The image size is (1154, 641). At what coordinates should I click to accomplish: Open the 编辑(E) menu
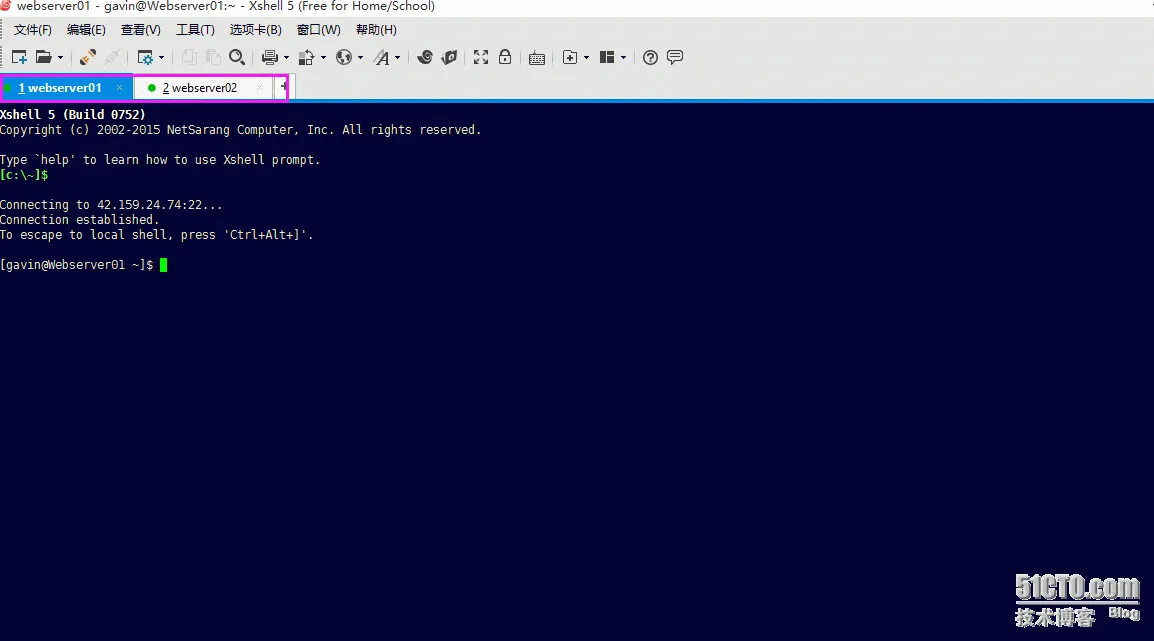point(86,30)
